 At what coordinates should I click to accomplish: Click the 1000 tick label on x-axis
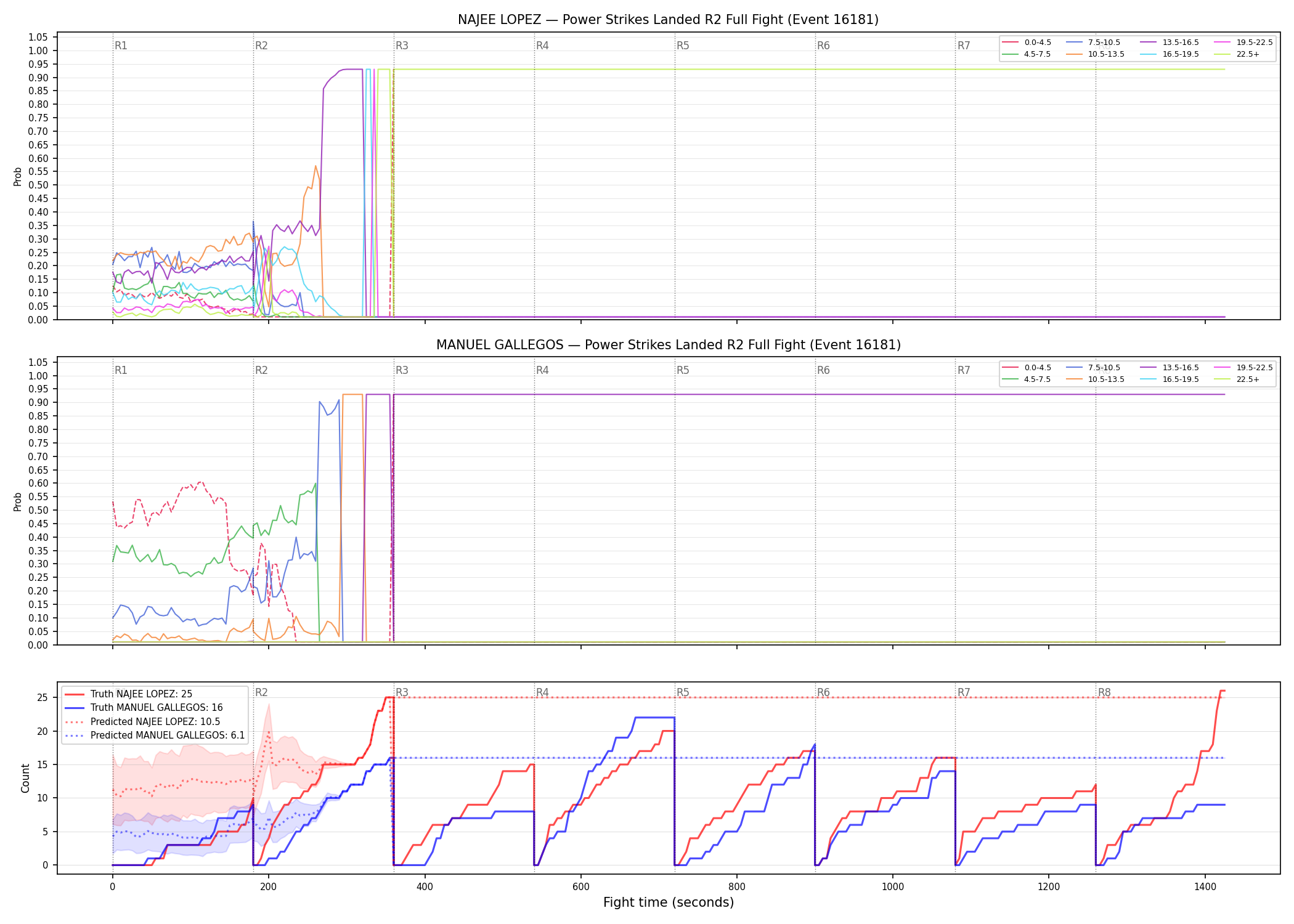(x=893, y=887)
